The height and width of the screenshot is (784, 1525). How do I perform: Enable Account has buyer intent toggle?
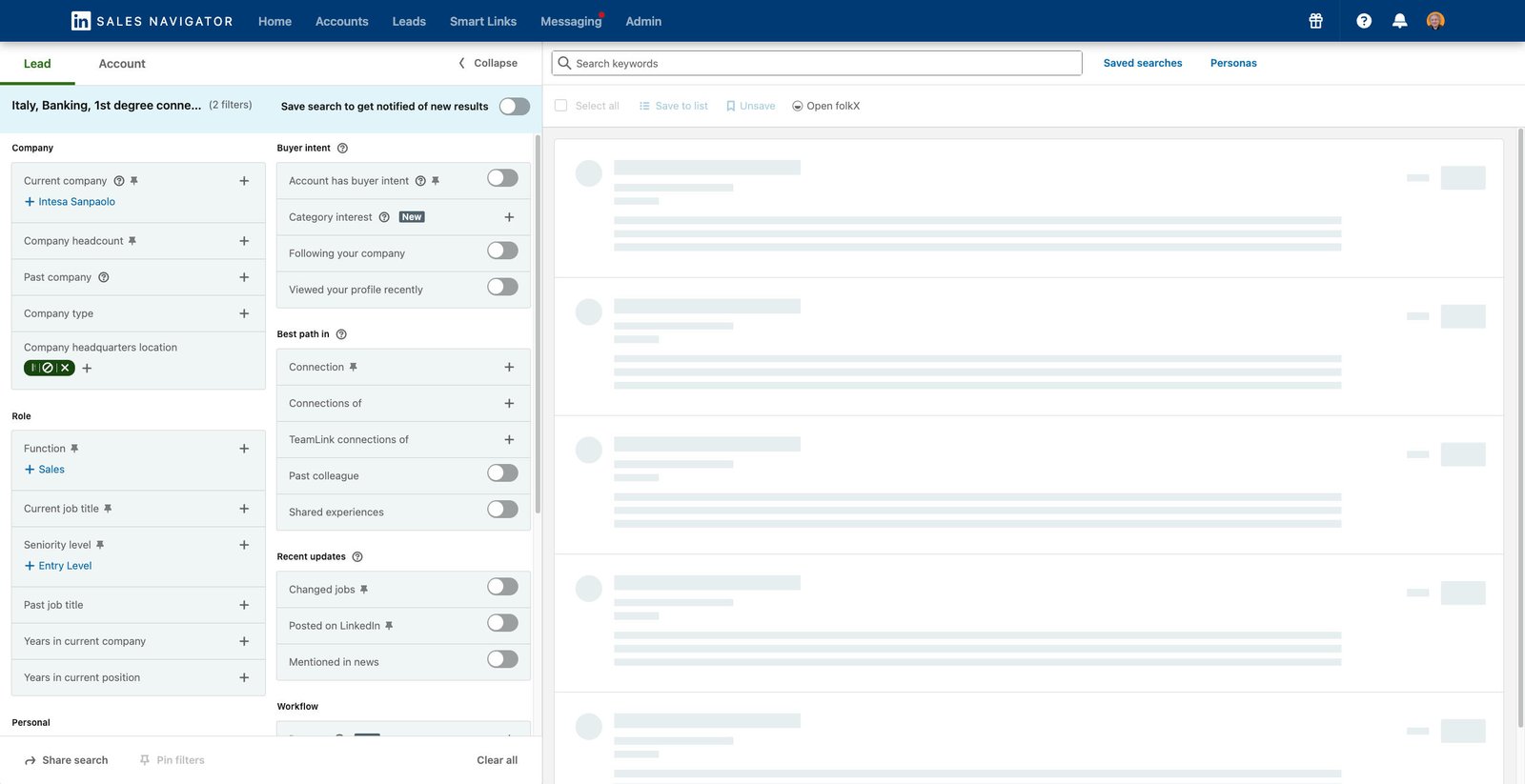pyautogui.click(x=502, y=178)
